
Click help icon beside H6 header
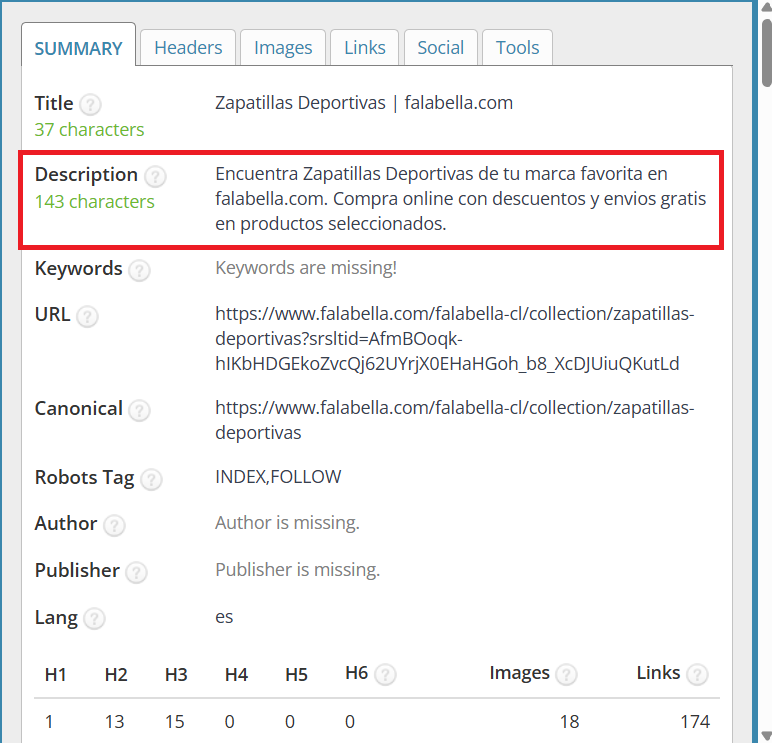385,674
